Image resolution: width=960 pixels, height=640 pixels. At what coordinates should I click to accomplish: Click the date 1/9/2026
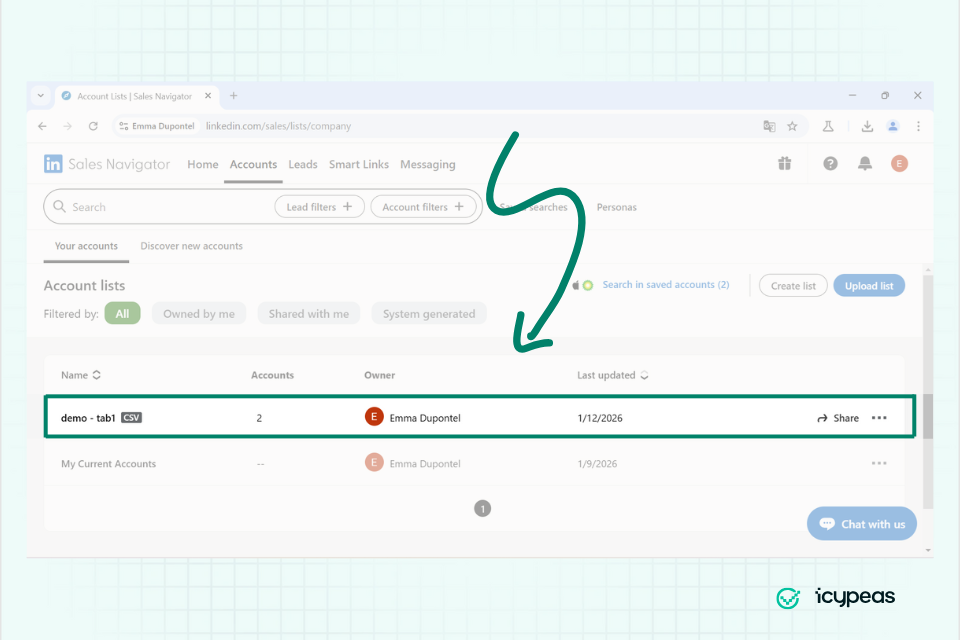tap(597, 464)
